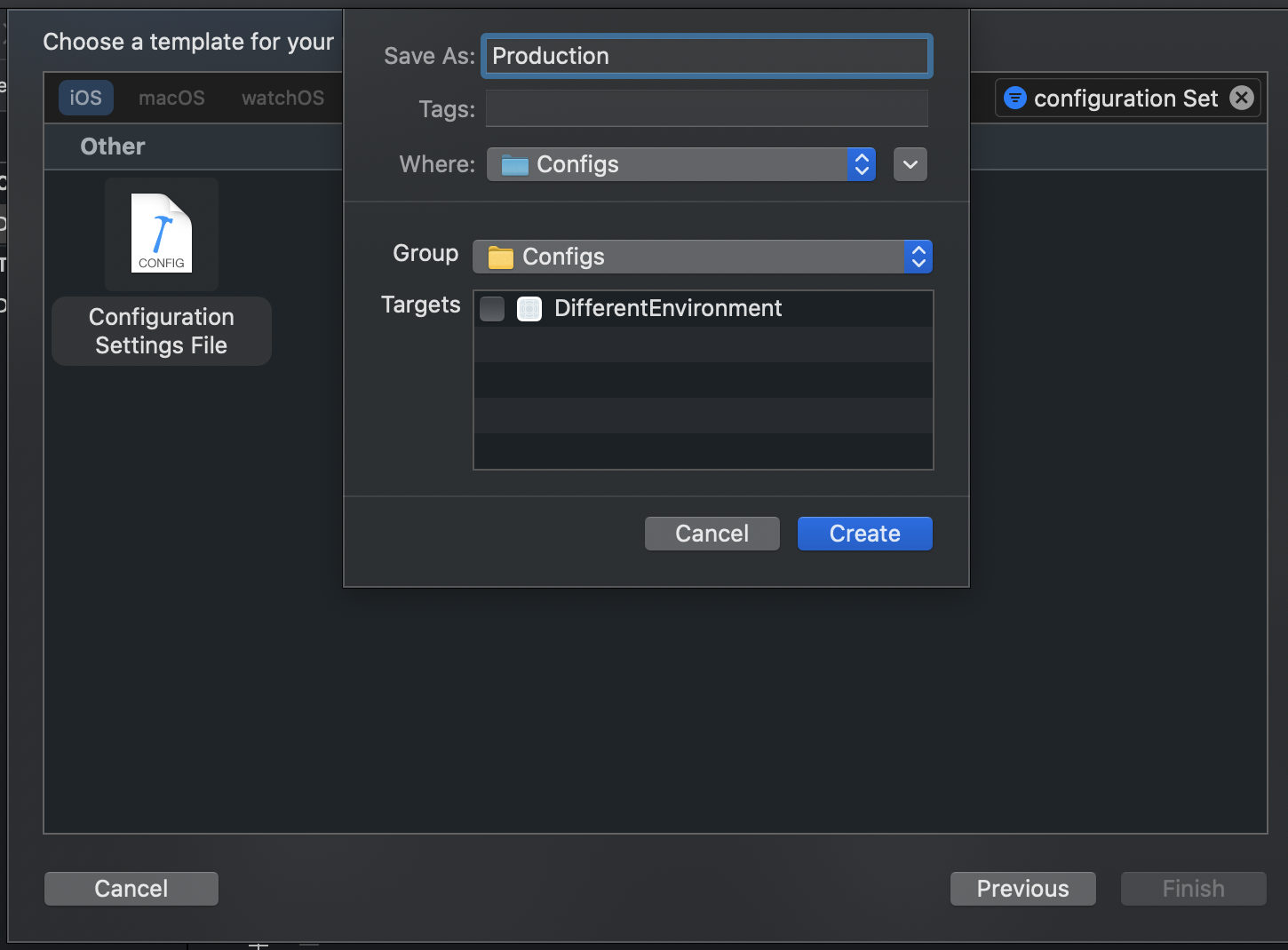Click the DifferentEnvironment target app icon
This screenshot has height=950, width=1288.
point(529,309)
